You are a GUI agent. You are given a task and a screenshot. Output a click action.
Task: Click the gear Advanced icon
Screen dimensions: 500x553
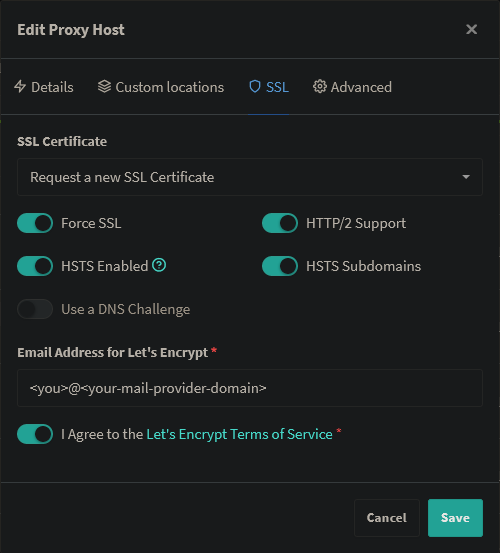320,87
